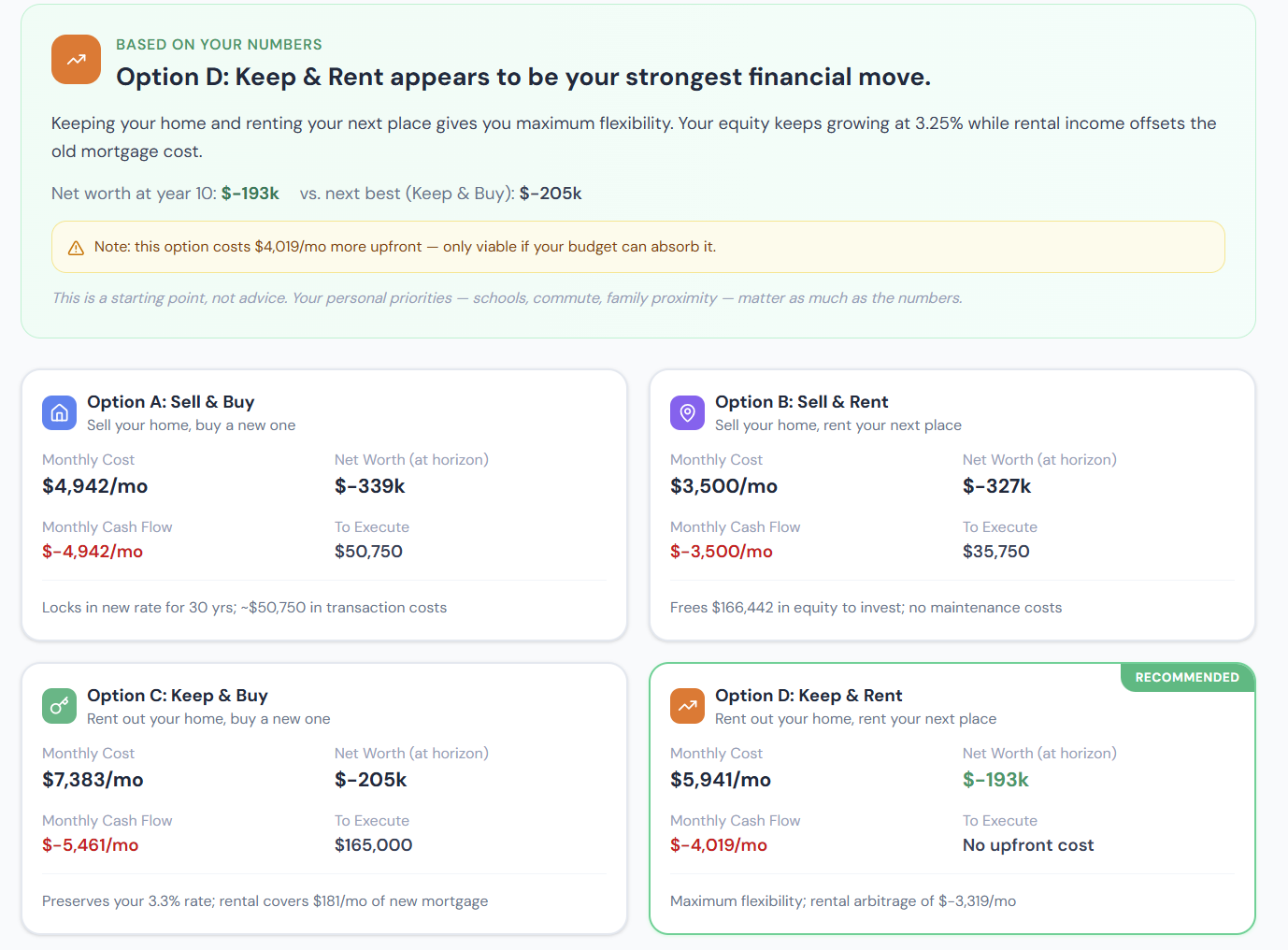Choose the Option D: Keep & Rent card title
This screenshot has height=950, width=1288.
coord(808,696)
